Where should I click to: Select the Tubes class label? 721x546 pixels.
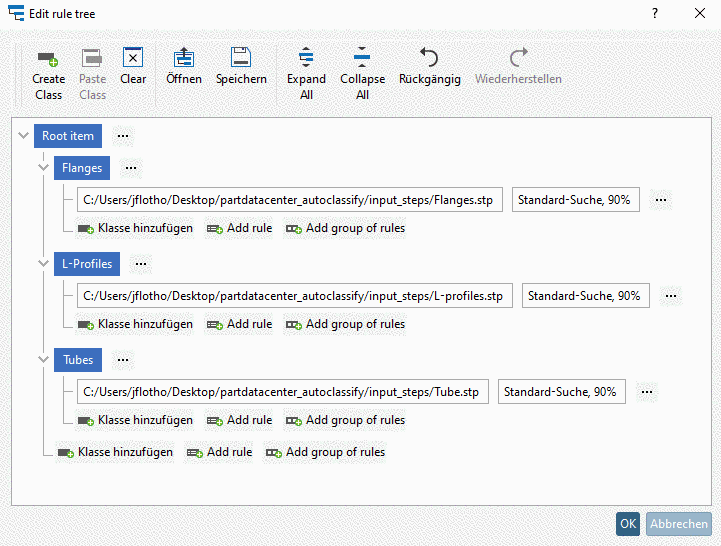78,360
